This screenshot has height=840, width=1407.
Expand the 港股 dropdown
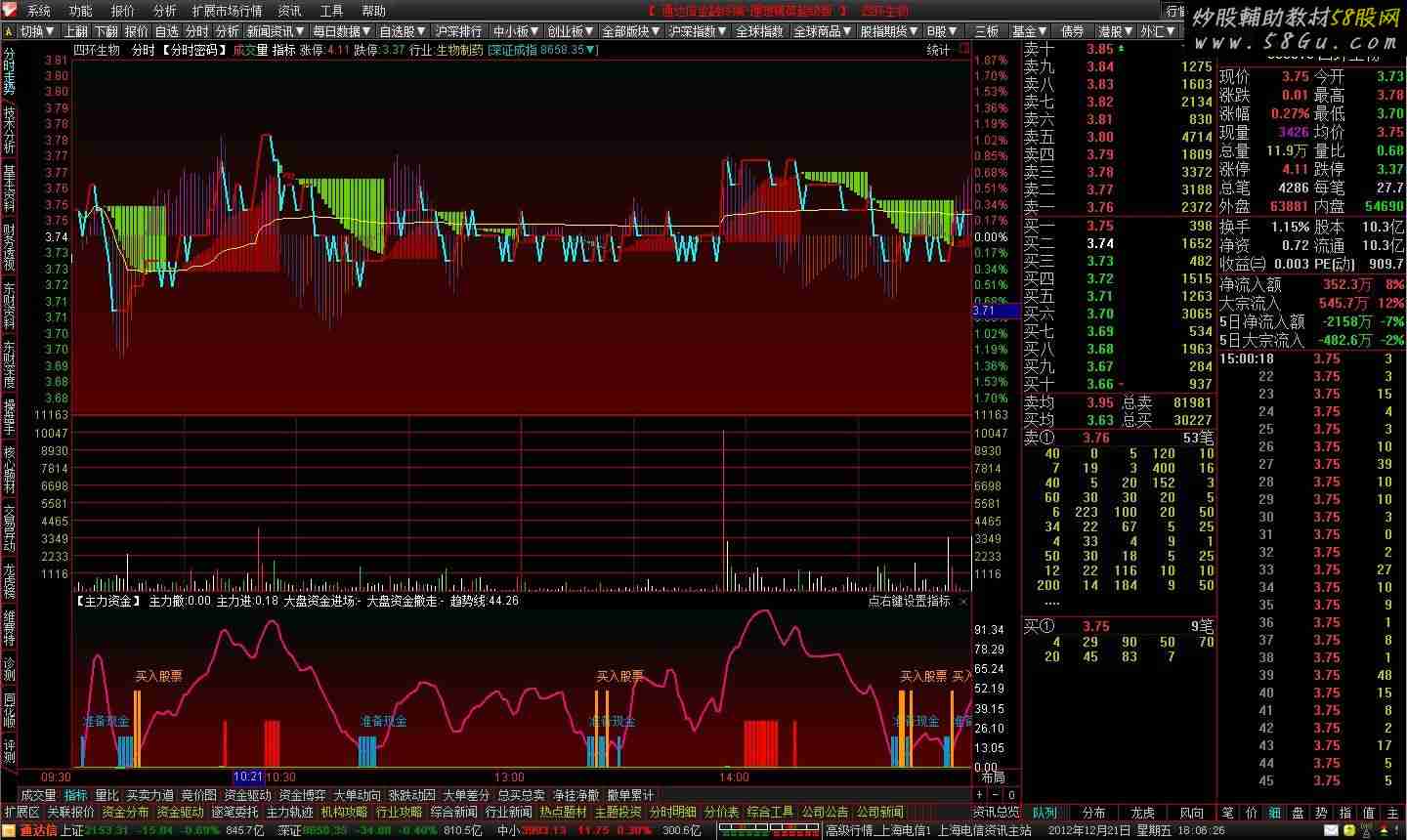(x=1115, y=31)
